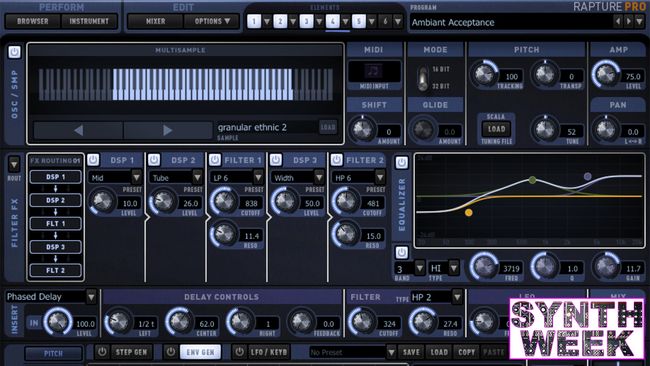This screenshot has width=650, height=366.
Task: Toggle Filter 1 power button
Action: 215,160
